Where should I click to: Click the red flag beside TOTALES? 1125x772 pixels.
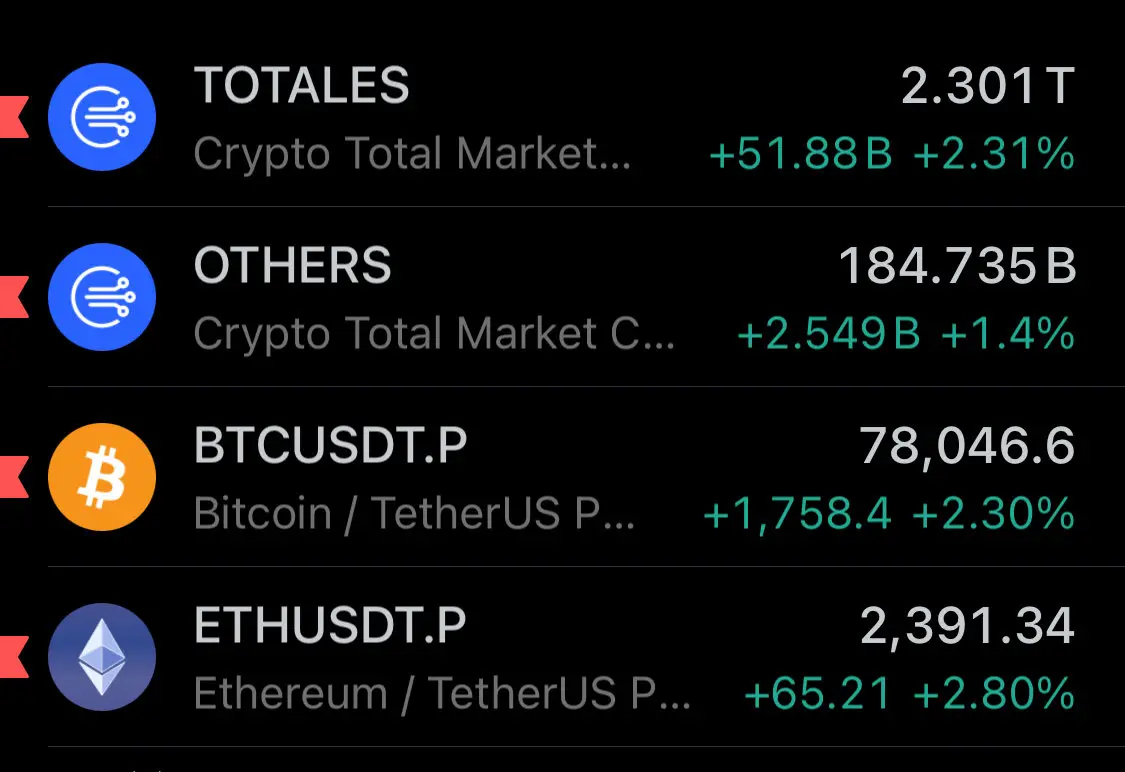click(14, 117)
